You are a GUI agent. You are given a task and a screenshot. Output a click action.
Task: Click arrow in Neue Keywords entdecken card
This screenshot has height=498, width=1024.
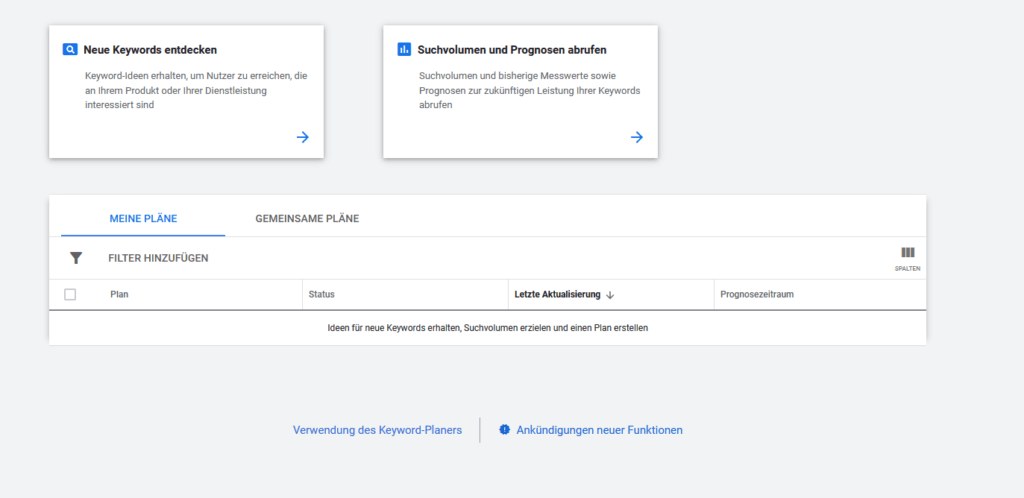[303, 137]
